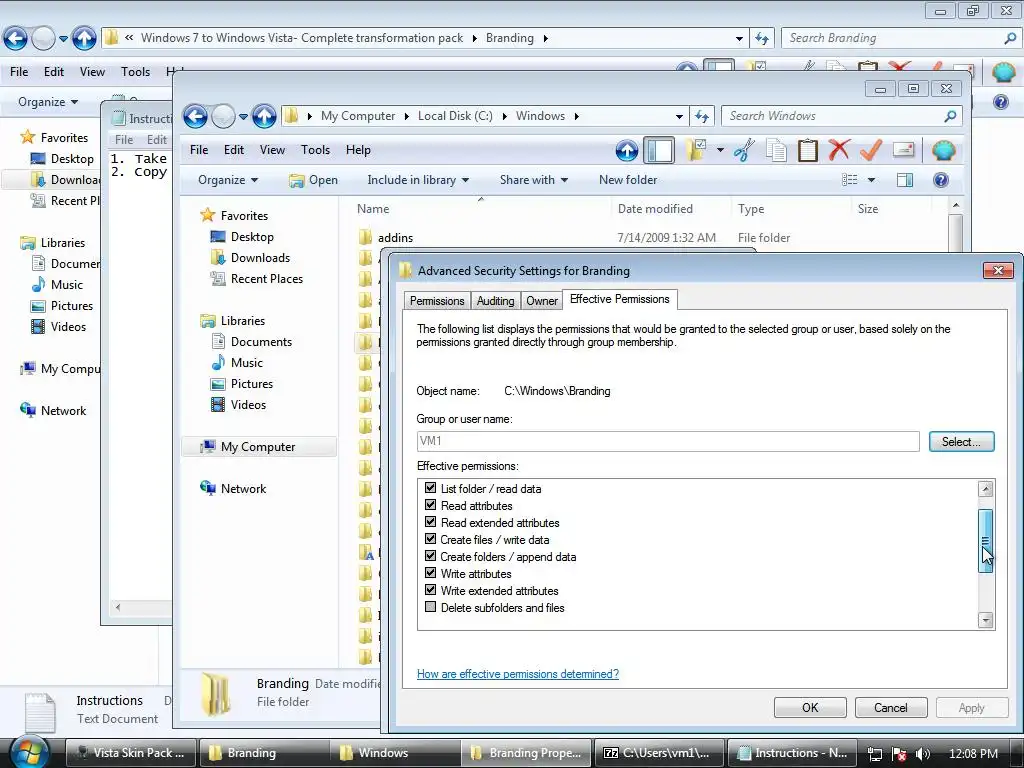Image resolution: width=1024 pixels, height=768 pixels.
Task: Toggle preview pane icon in Windows window
Action: pyautogui.click(x=905, y=180)
